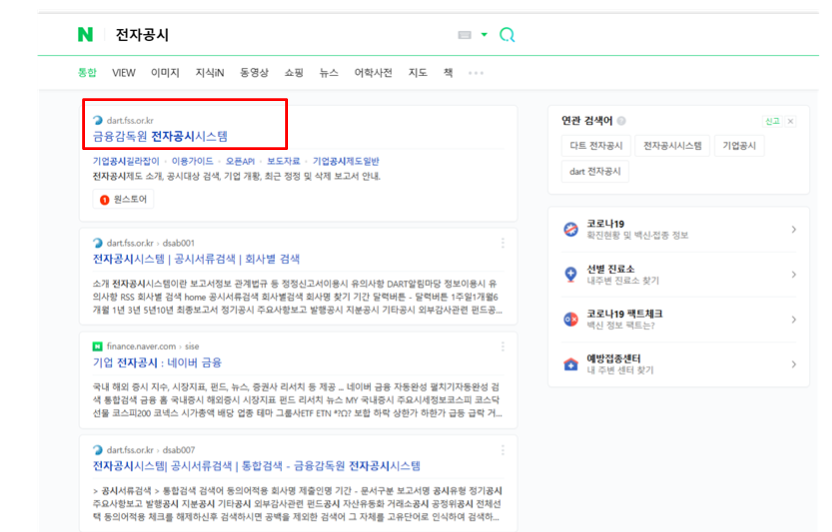Click the 코로나19 팩트체크 icon
The height and width of the screenshot is (532, 832).
tap(570, 319)
